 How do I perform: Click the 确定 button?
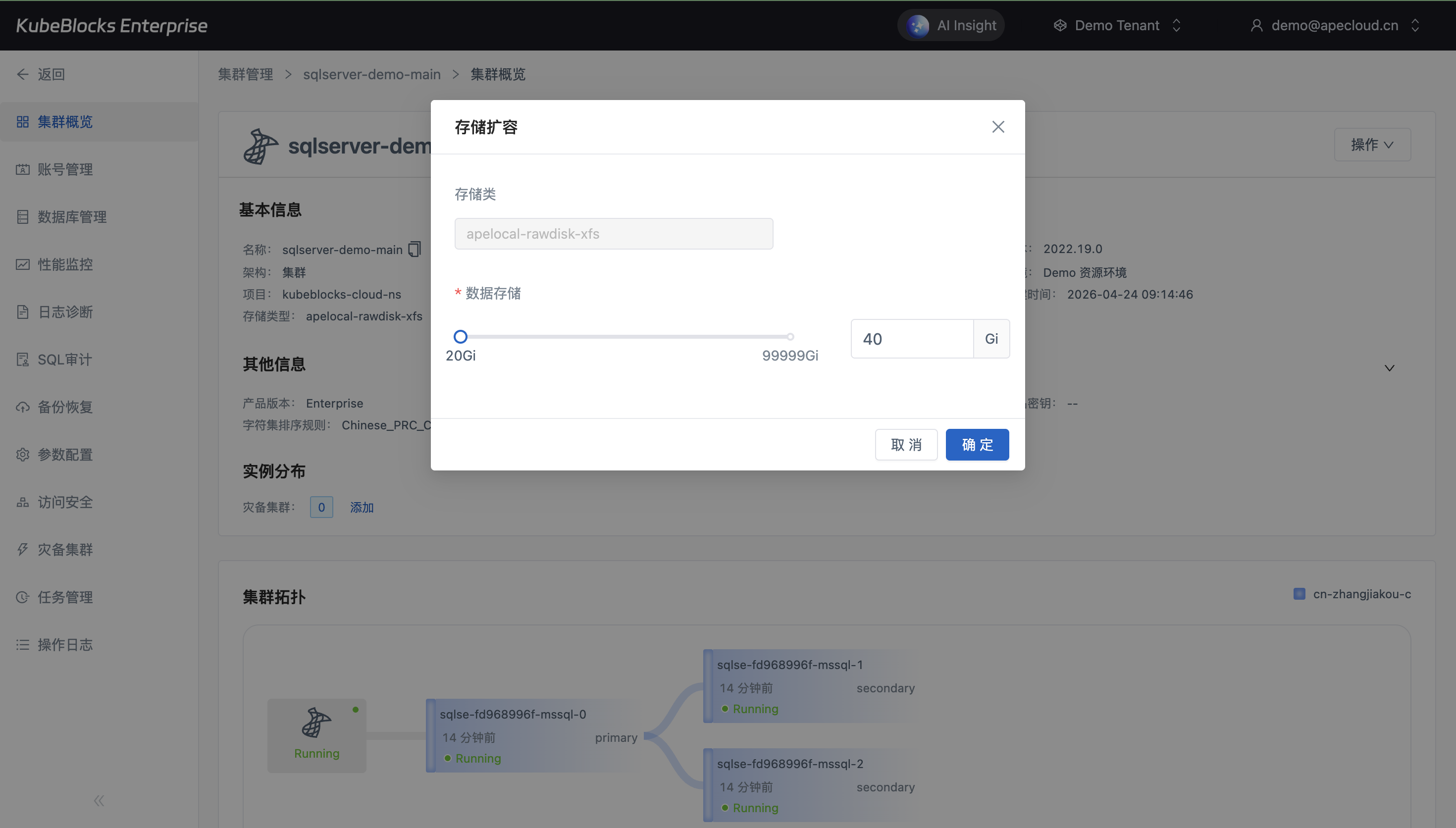977,445
